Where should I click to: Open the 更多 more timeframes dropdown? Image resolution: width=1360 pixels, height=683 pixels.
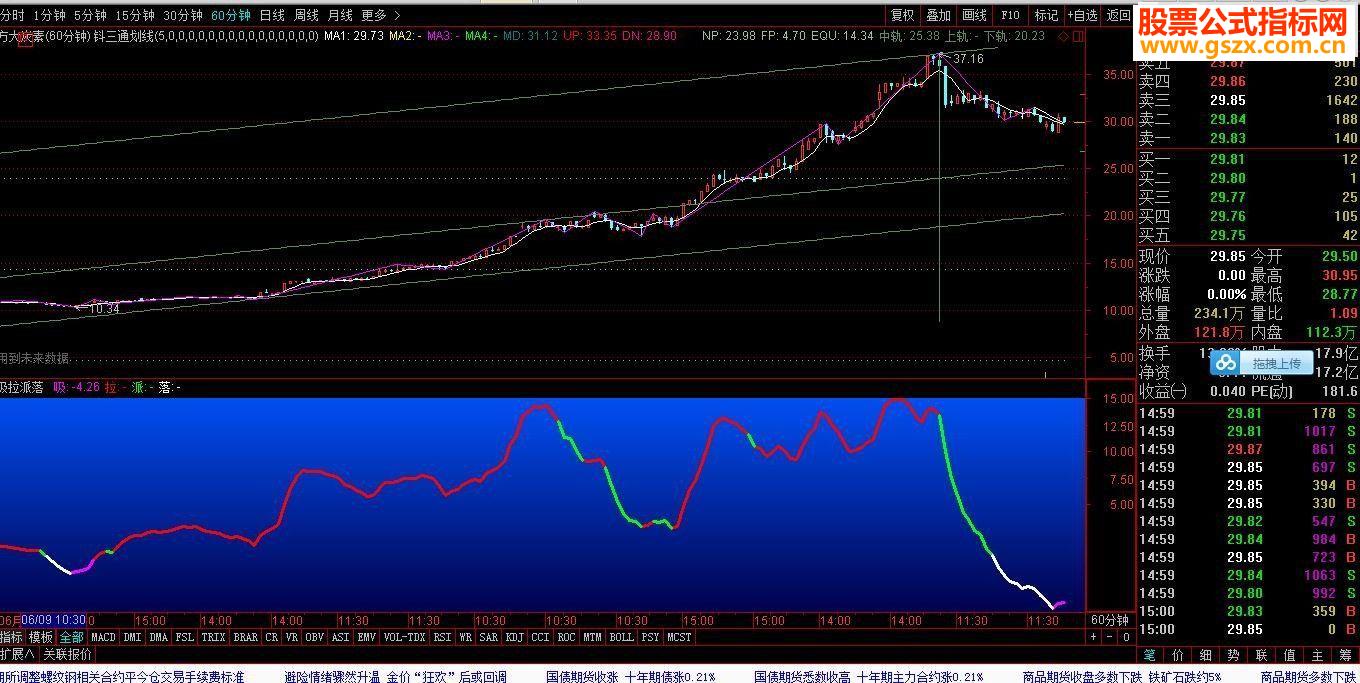(381, 15)
